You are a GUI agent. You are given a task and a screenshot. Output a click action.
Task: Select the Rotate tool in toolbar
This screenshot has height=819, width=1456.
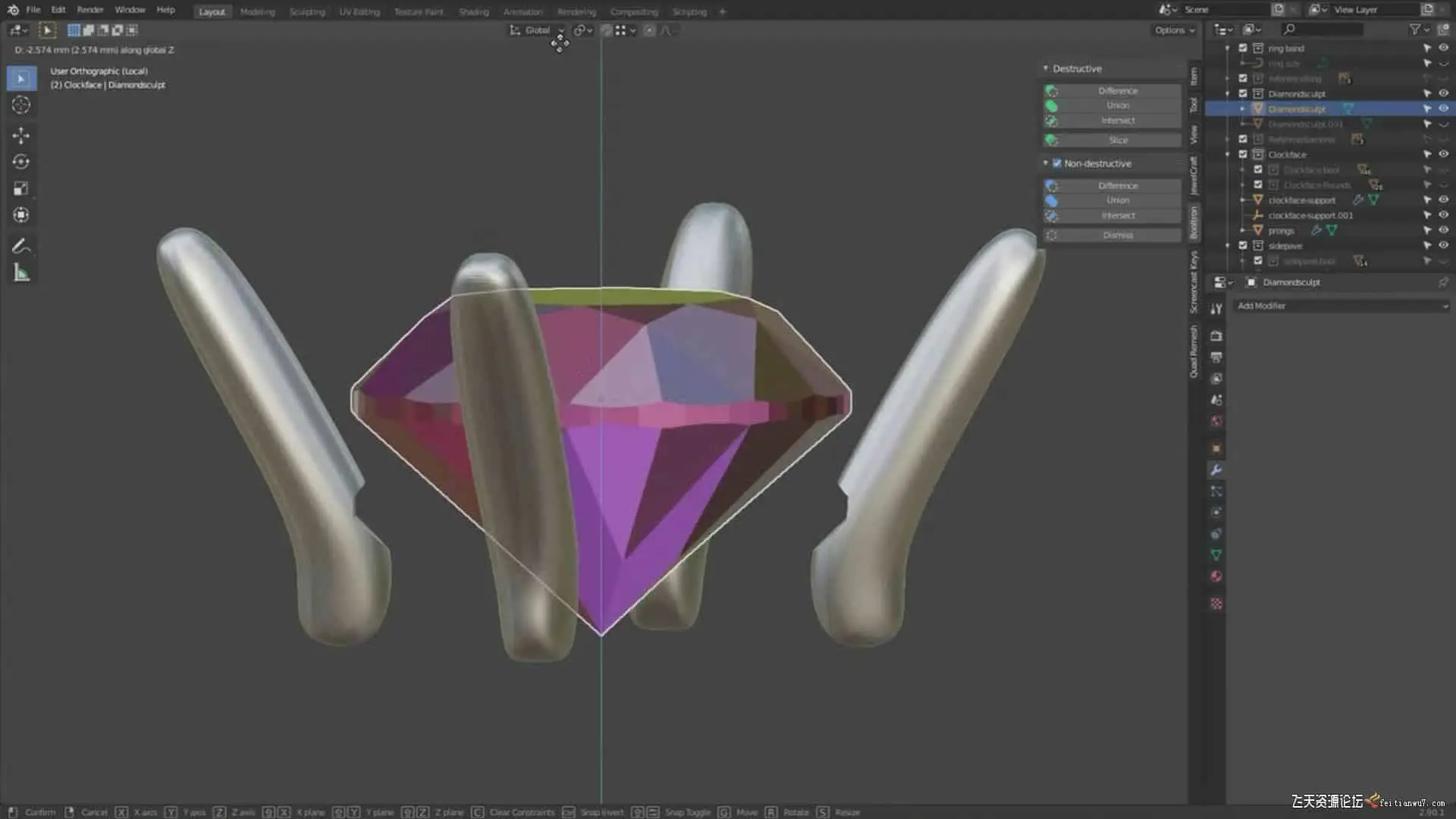pyautogui.click(x=21, y=162)
